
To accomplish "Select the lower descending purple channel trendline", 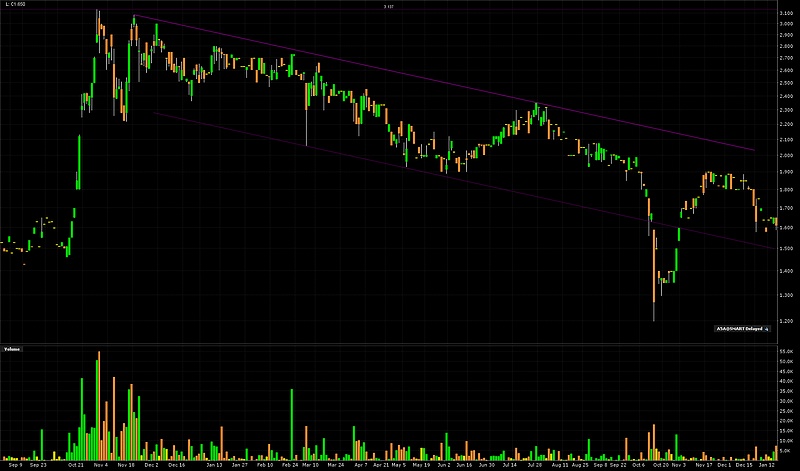I will (x=463, y=181).
